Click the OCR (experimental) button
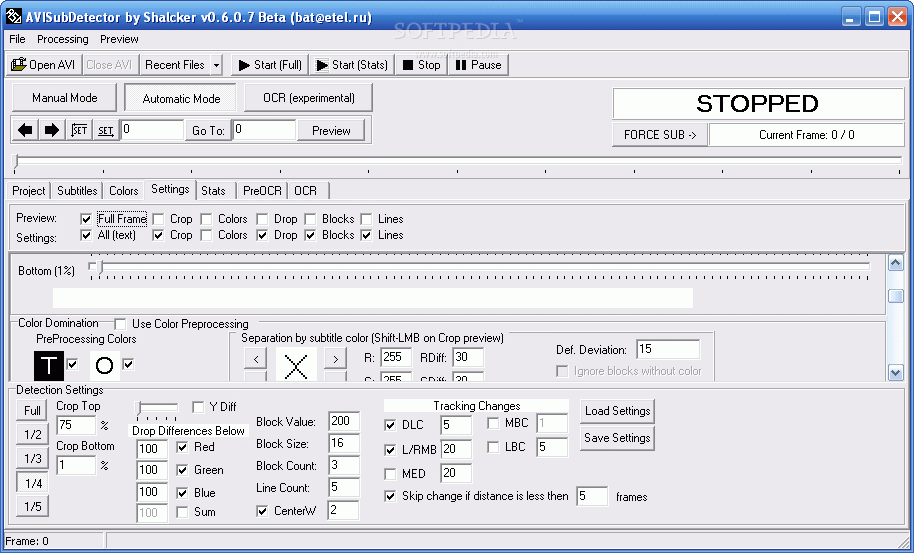Screen dimensions: 914x553 [308, 98]
